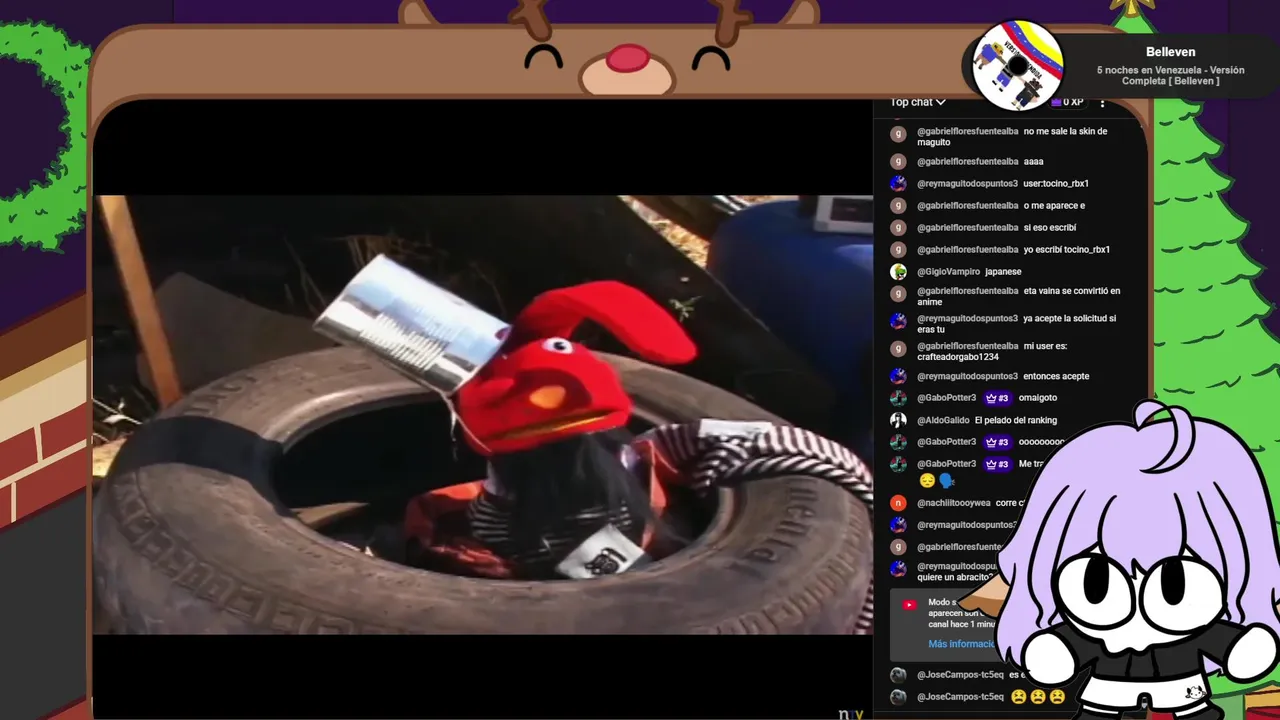Click reymaguitodospuntos3 avatar beside 'user:tocino_rbx1'
Image resolution: width=1280 pixels, height=720 pixels.
(898, 183)
